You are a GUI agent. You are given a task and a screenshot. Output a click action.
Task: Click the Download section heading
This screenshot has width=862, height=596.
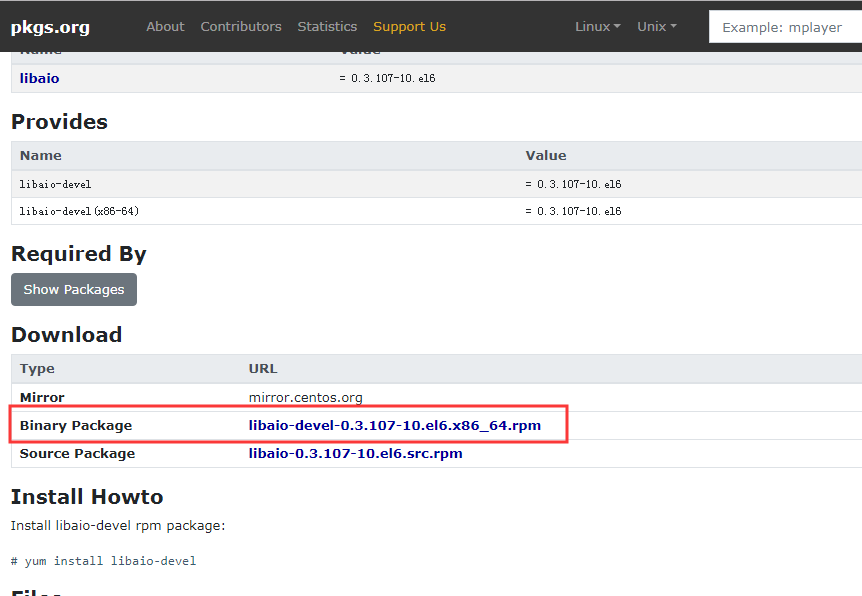pos(66,335)
